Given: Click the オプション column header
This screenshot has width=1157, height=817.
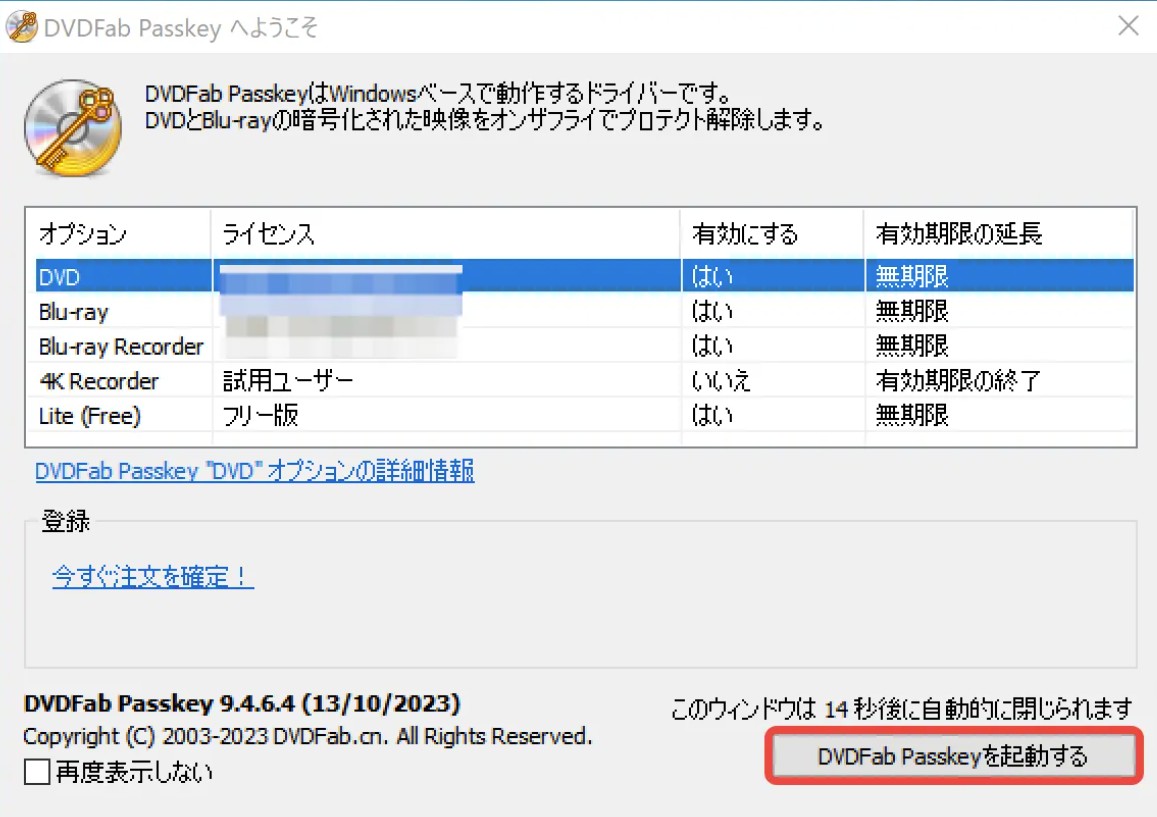Looking at the screenshot, I should click(118, 234).
